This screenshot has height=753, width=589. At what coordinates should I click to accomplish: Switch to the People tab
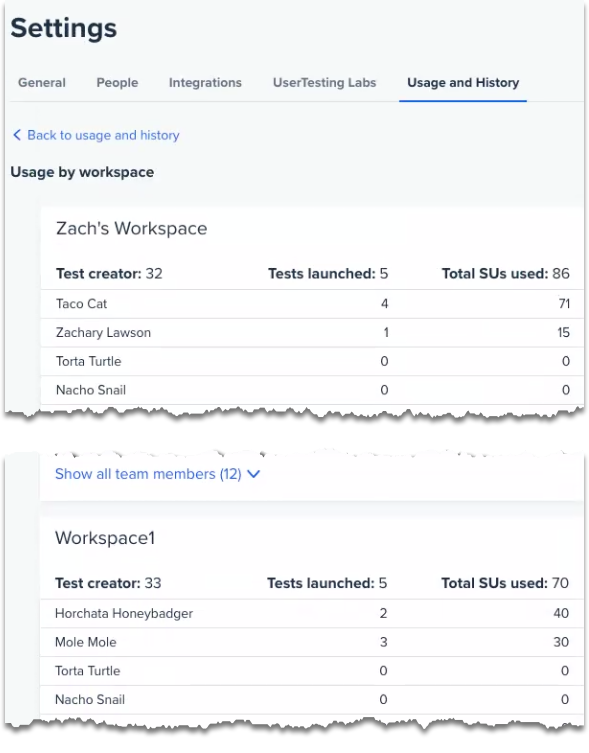pos(117,83)
